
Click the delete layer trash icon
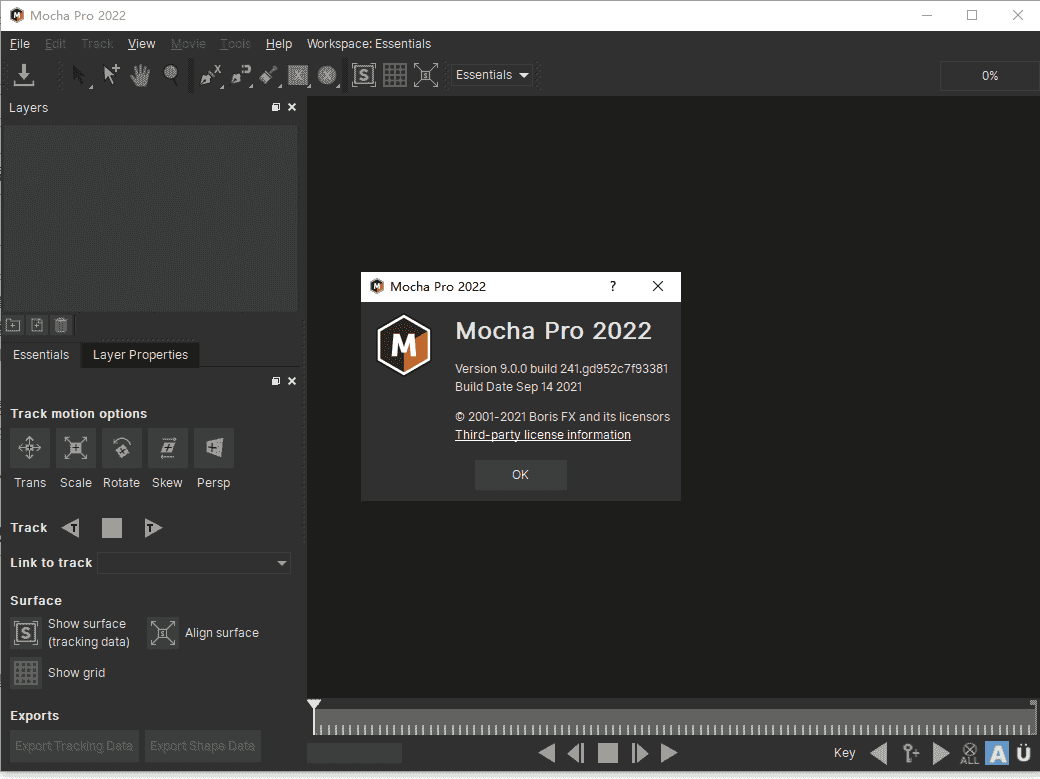tap(61, 325)
